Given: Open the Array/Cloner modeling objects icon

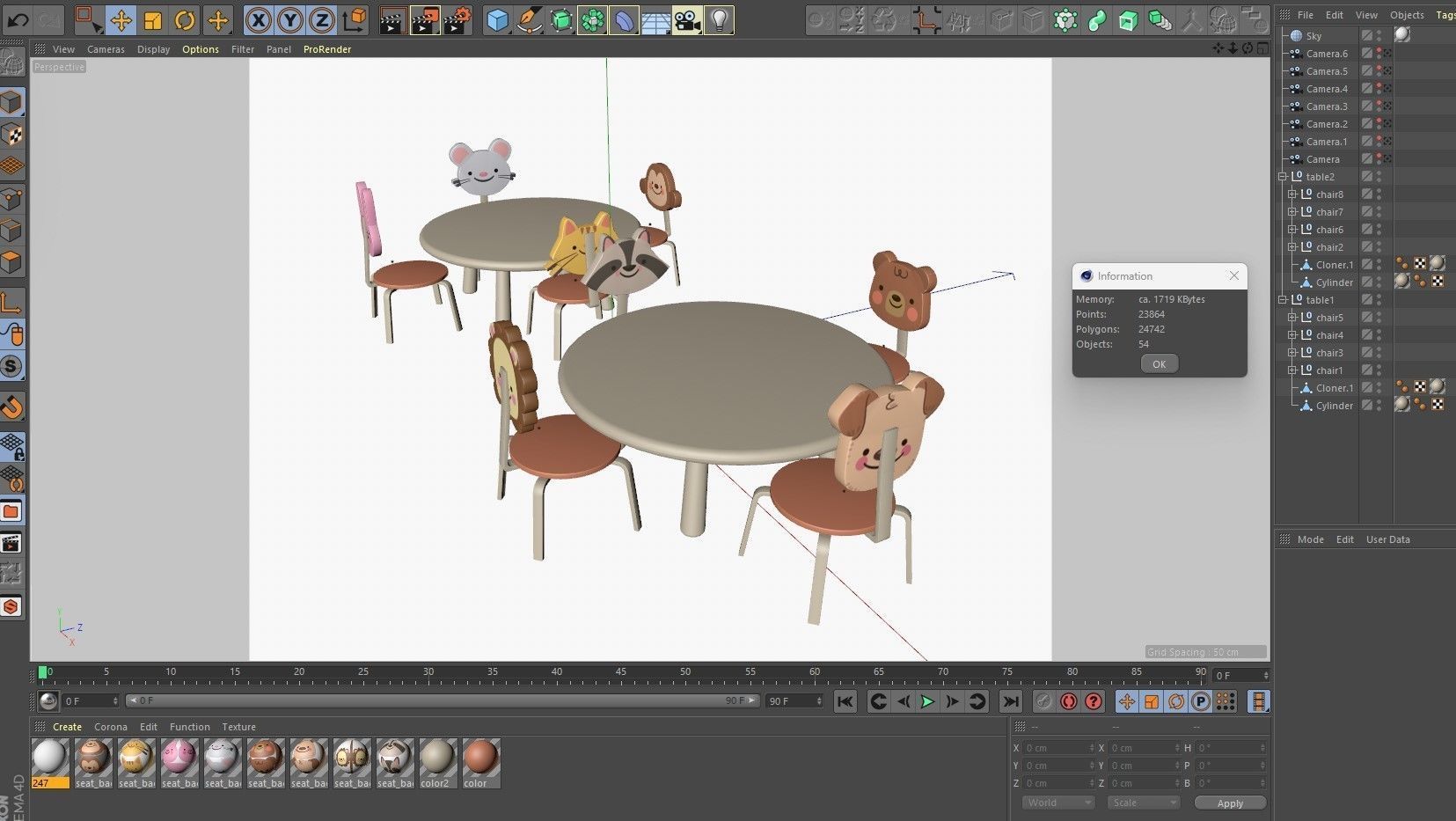Looking at the screenshot, I should (593, 19).
